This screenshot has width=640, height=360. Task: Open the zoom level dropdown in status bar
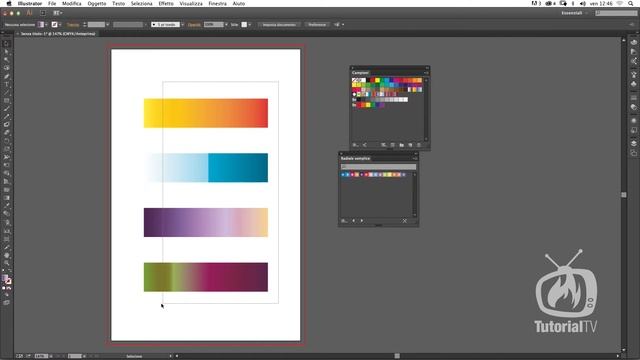tap(51, 356)
